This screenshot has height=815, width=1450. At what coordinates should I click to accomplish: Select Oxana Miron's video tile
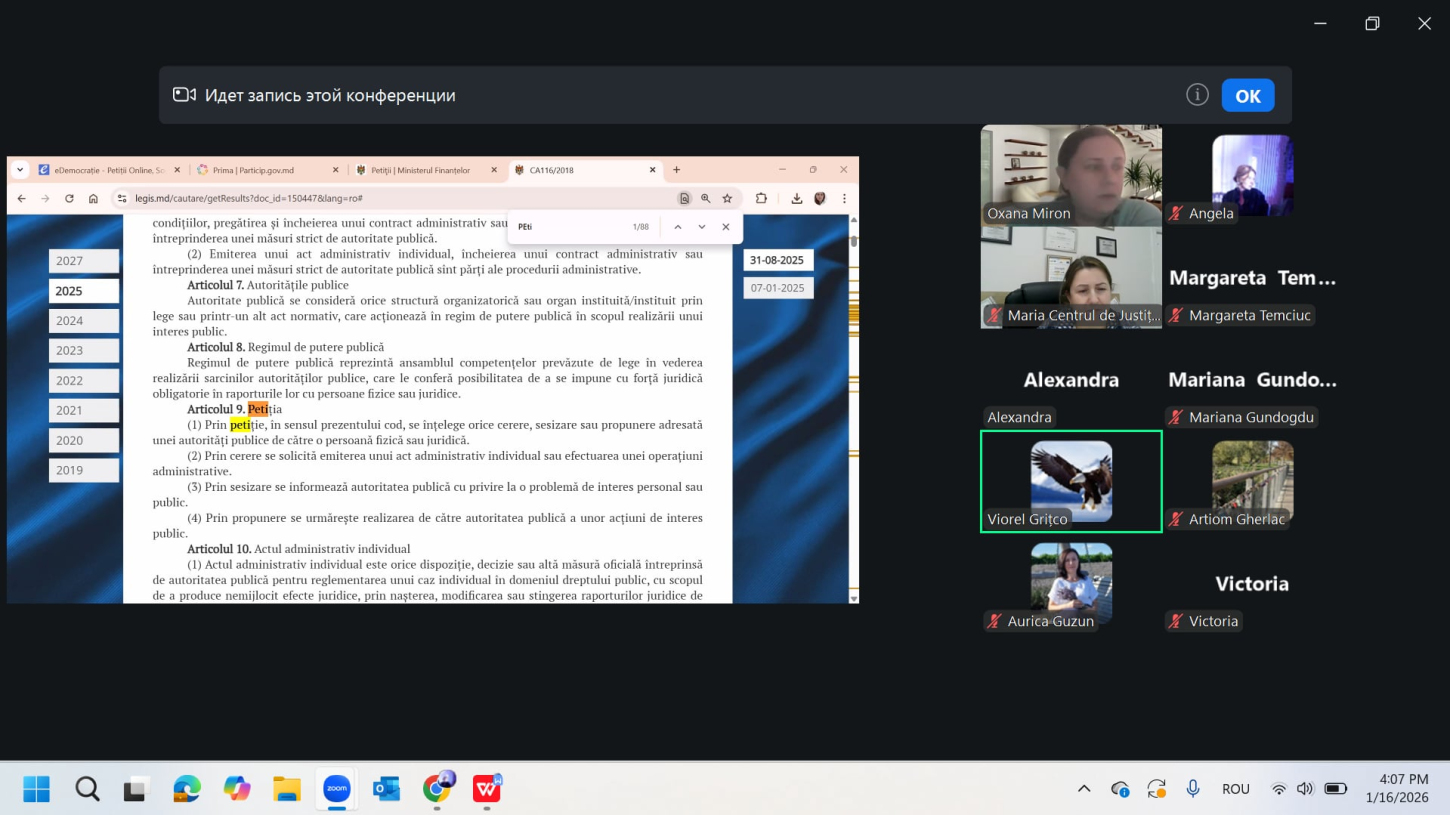[1071, 175]
